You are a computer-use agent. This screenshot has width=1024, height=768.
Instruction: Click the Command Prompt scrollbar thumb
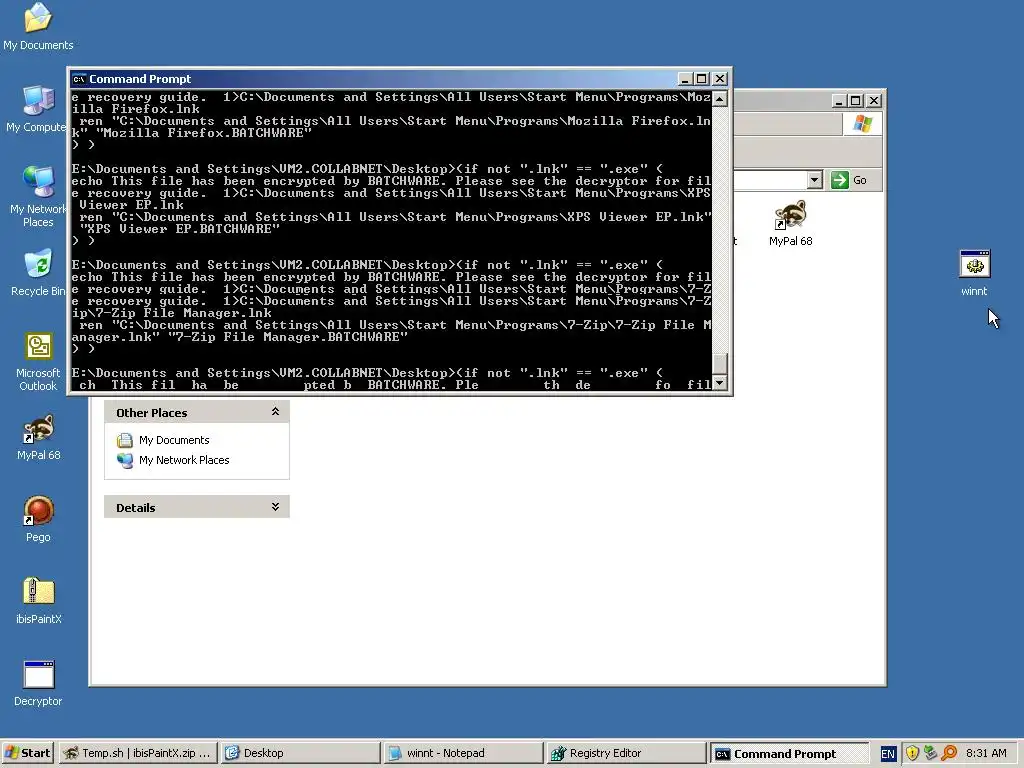point(720,363)
